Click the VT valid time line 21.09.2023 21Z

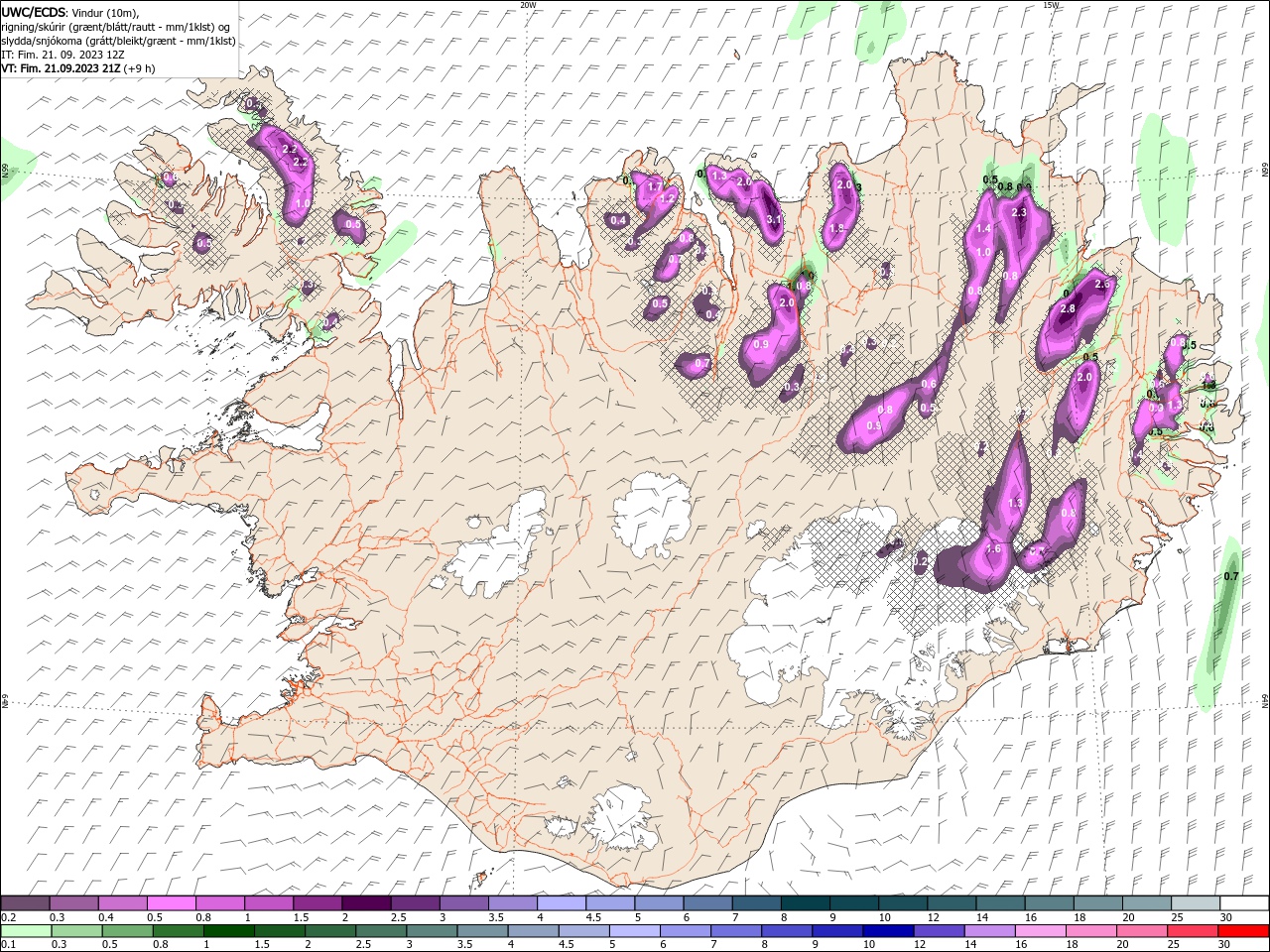pos(77,68)
